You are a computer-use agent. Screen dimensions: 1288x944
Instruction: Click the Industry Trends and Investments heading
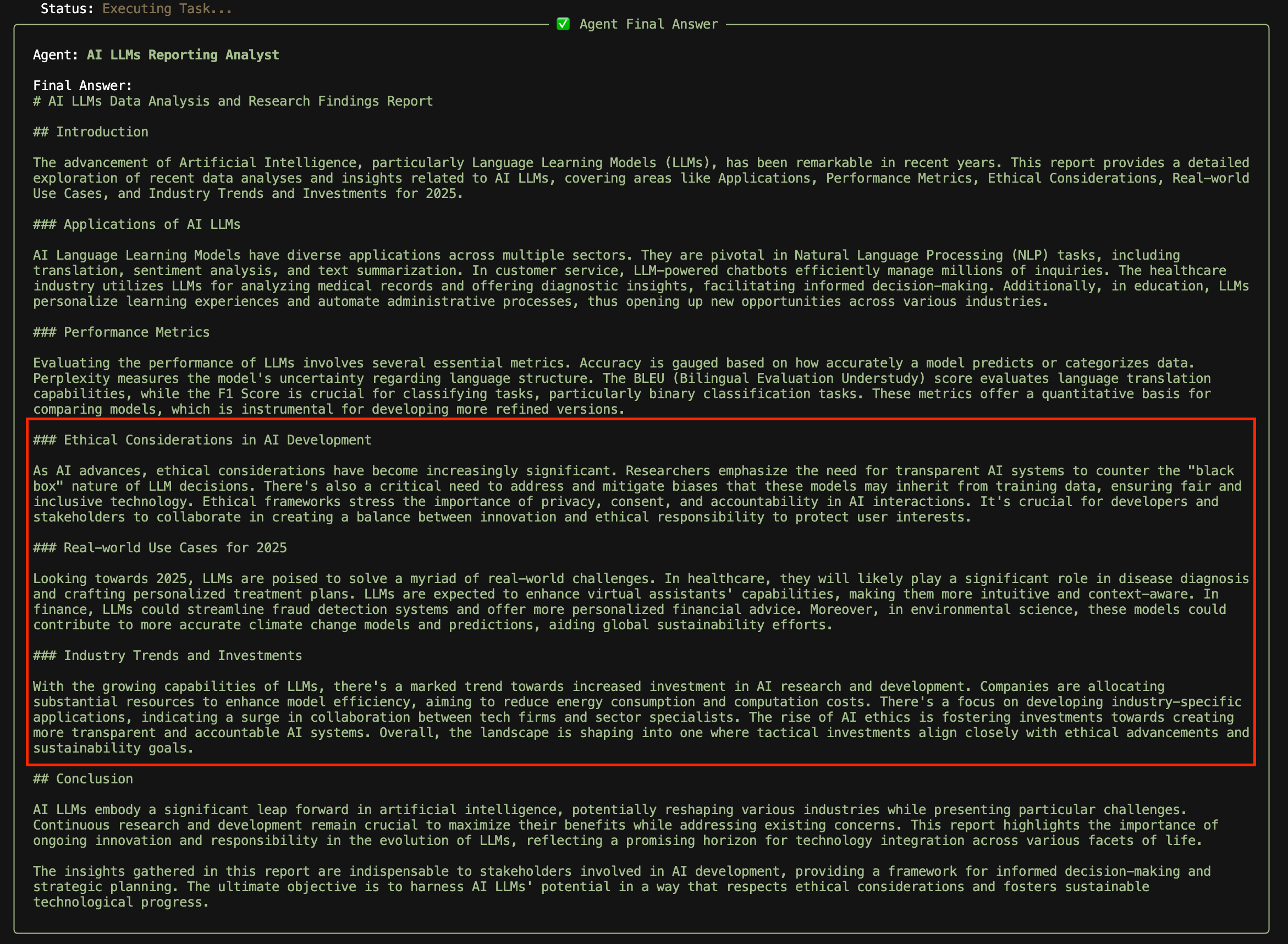168,656
